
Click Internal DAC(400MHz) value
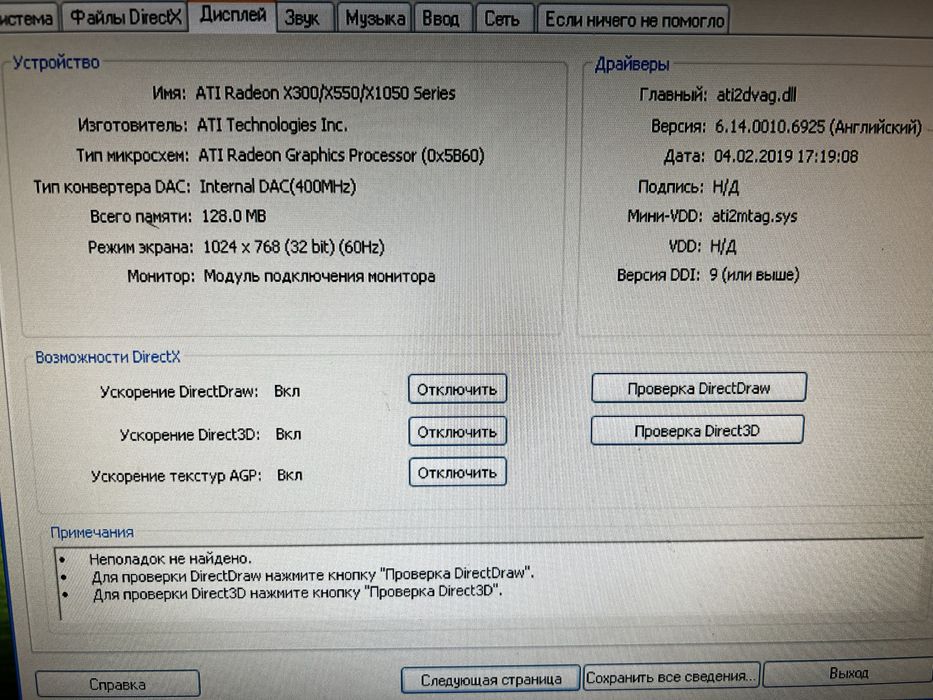(x=278, y=186)
